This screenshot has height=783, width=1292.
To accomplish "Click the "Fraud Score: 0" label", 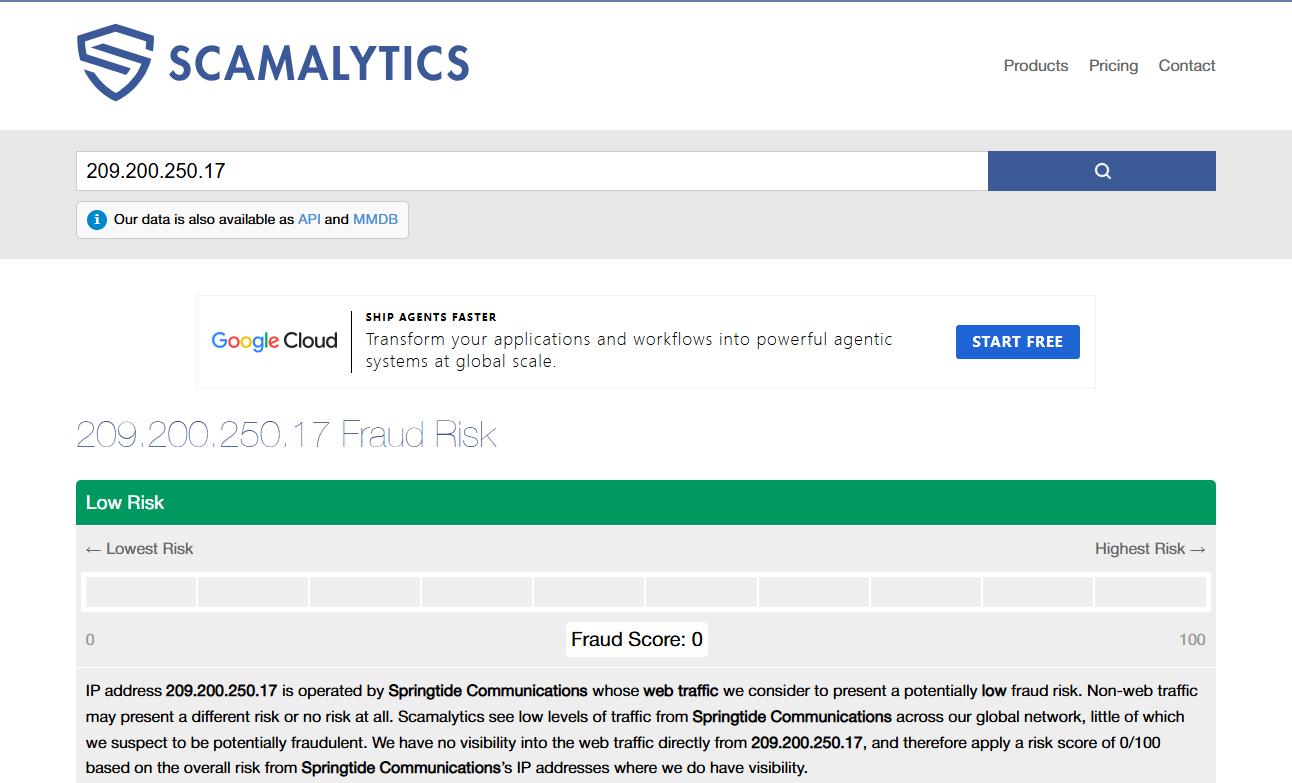I will point(637,639).
